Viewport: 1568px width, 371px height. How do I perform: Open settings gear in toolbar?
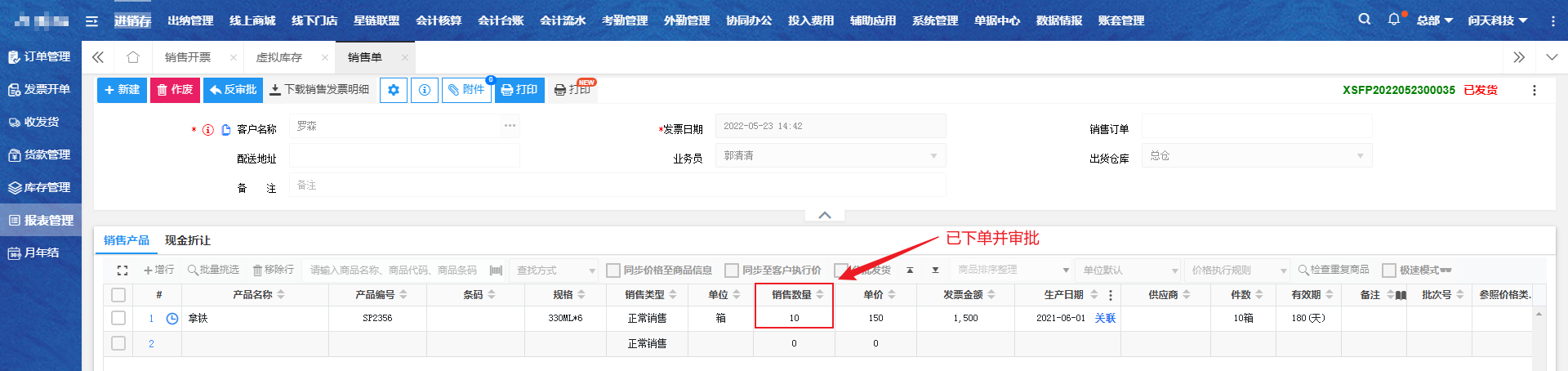(394, 90)
